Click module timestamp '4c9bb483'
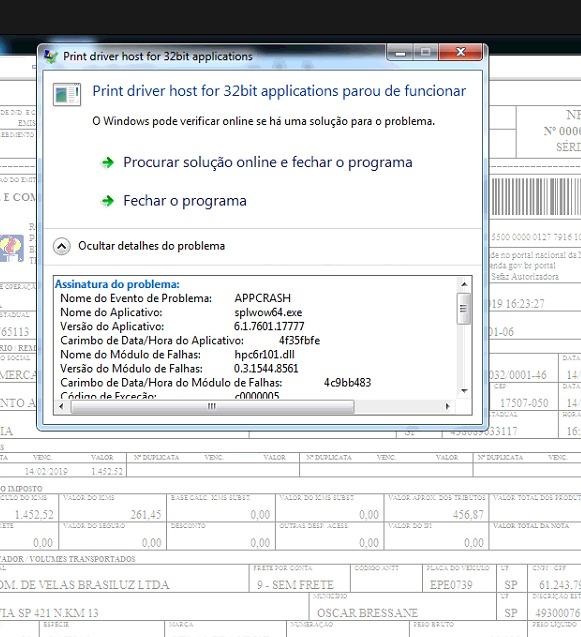This screenshot has width=581, height=637. (347, 383)
